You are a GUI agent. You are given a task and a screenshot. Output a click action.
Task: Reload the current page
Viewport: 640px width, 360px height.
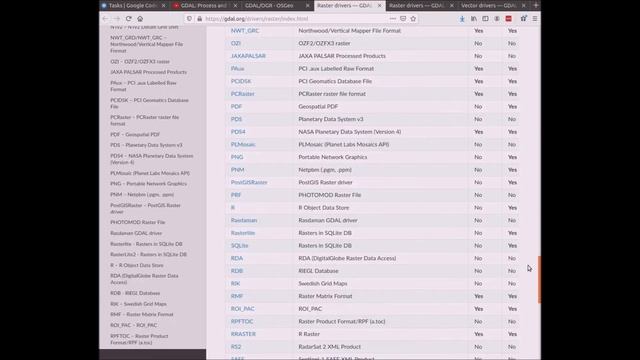pos(129,19)
